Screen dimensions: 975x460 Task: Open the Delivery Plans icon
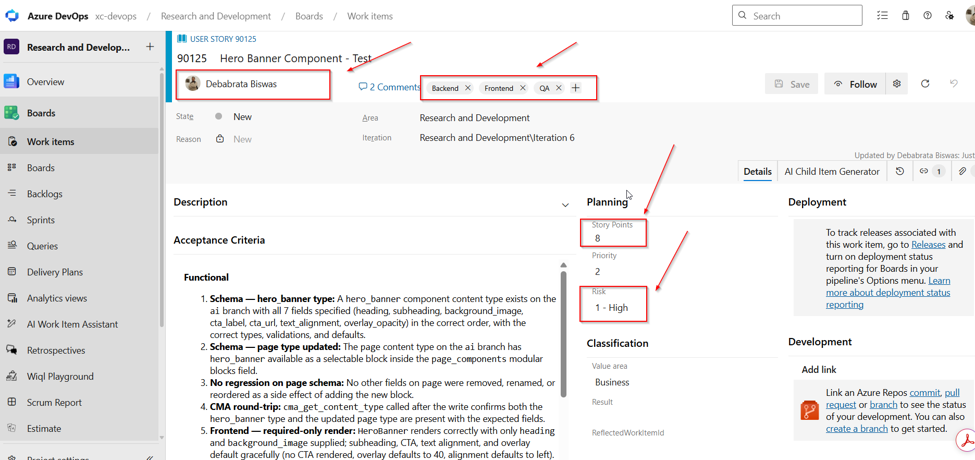pyautogui.click(x=12, y=272)
